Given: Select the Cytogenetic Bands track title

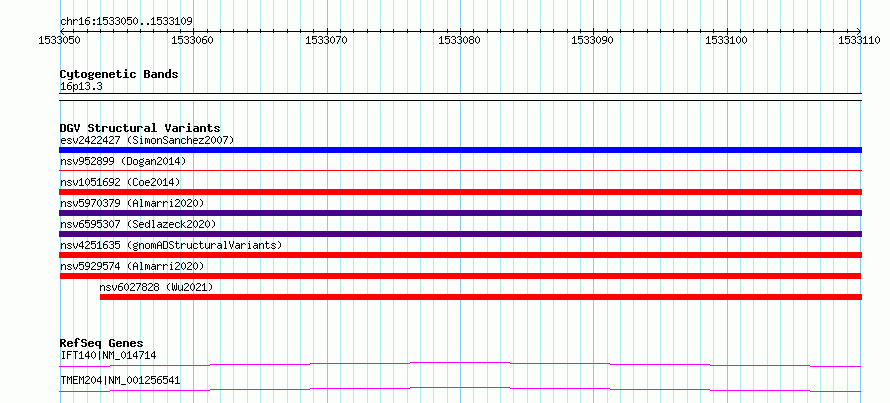Looking at the screenshot, I should click(x=119, y=74).
